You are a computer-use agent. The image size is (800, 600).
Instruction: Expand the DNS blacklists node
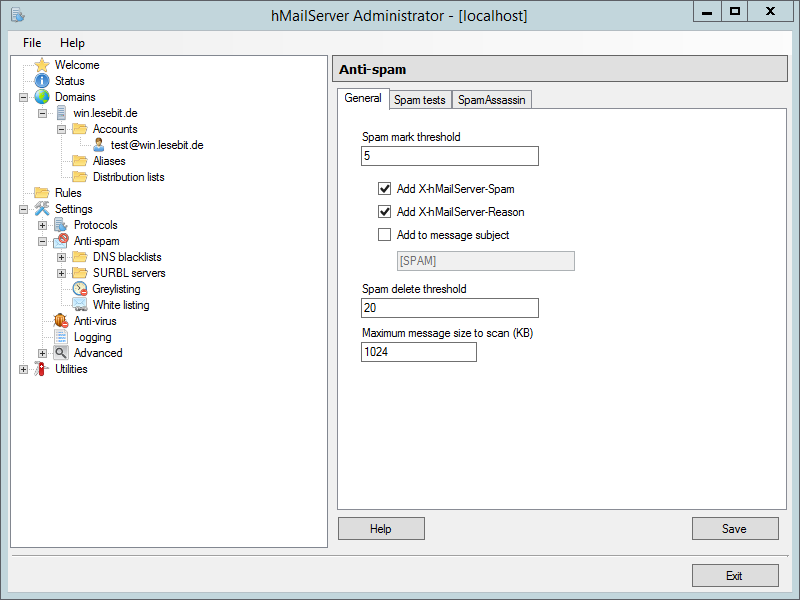(61, 257)
